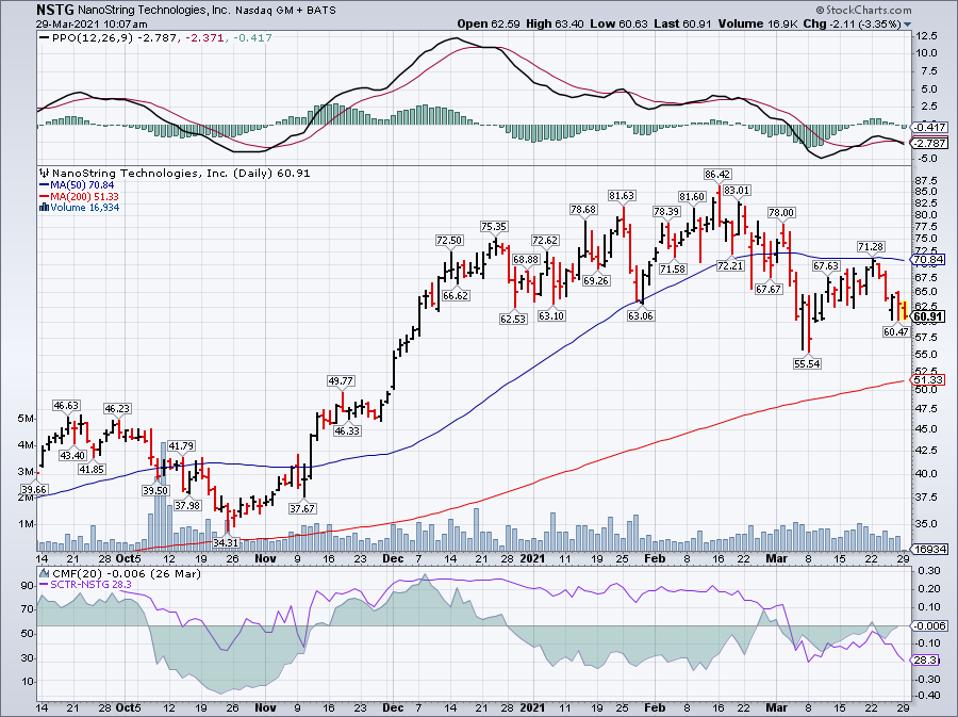Click the 37.67 price label
The height and width of the screenshot is (717, 958).
(302, 508)
